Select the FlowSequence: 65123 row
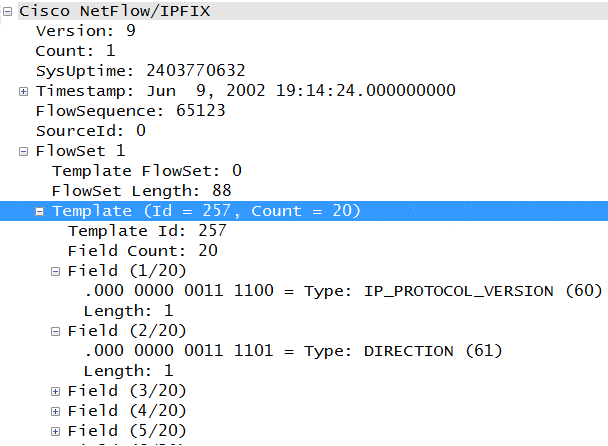The height and width of the screenshot is (446, 608). [130, 111]
